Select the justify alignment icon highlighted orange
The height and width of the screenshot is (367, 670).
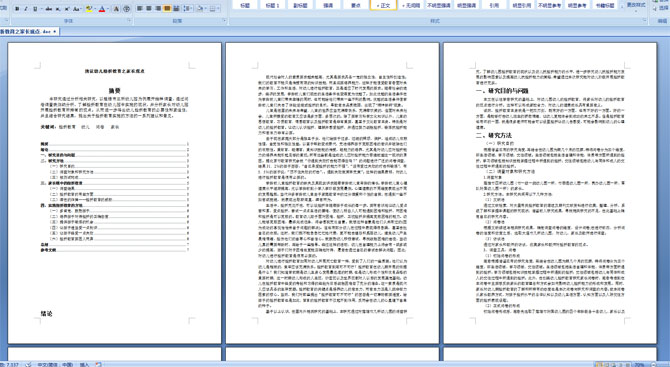[x=167, y=9]
